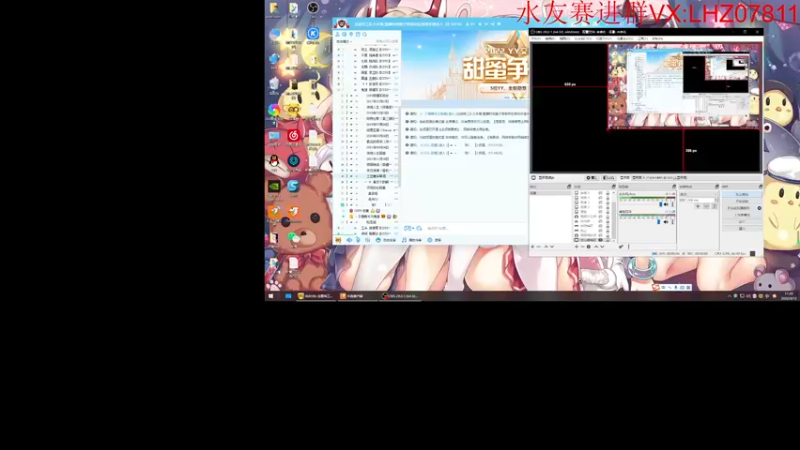Click Start Streaming in OBS Controls
Image resolution: width=800 pixels, height=450 pixels.
pos(742,194)
